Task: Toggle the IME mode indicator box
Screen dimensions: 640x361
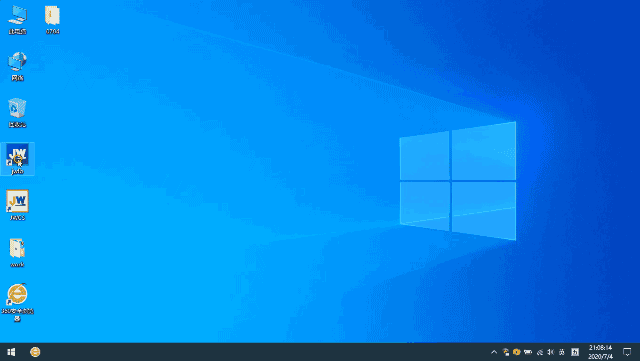Action: point(575,352)
